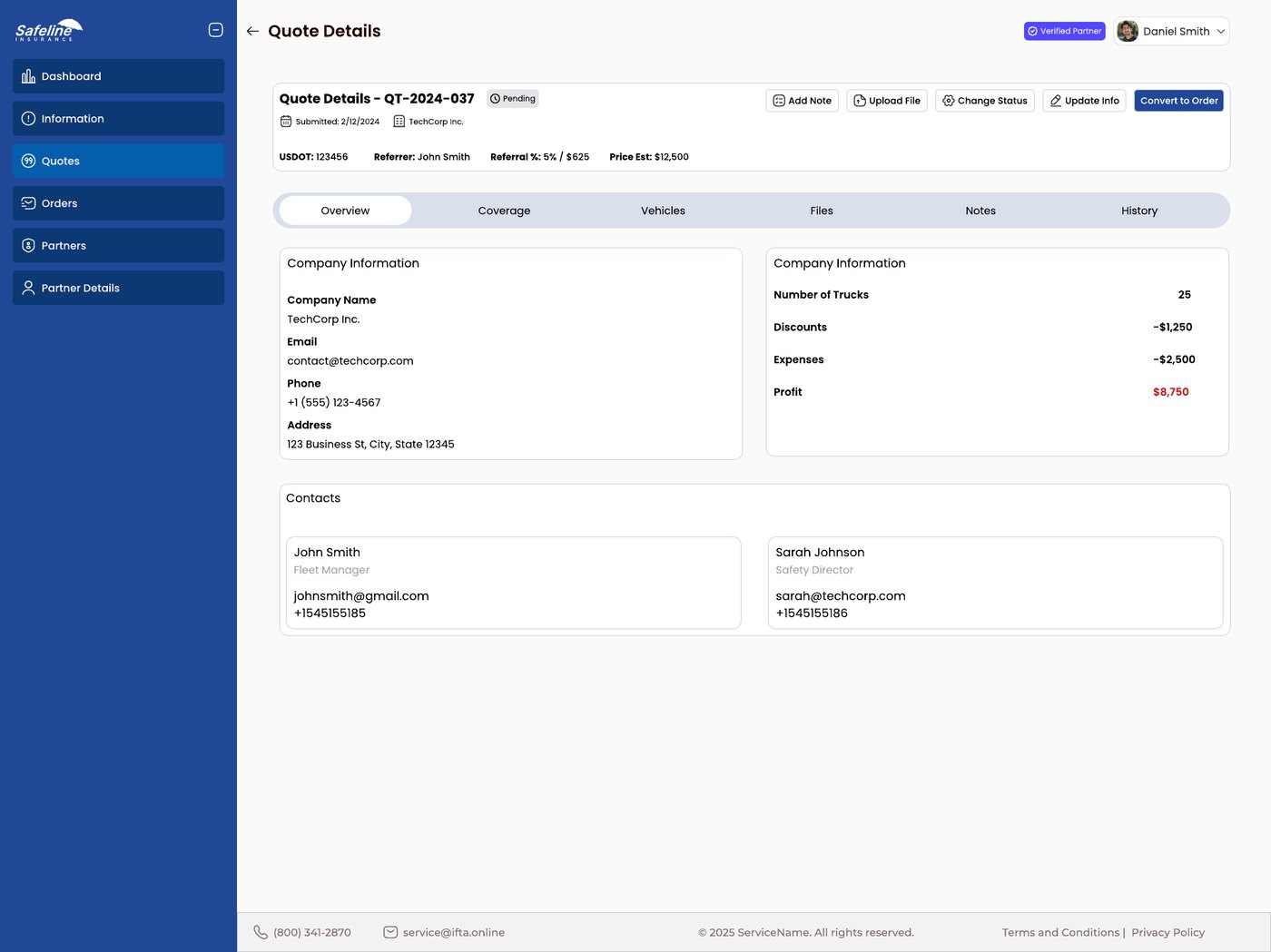Click the Privacy Policy link

[1168, 932]
